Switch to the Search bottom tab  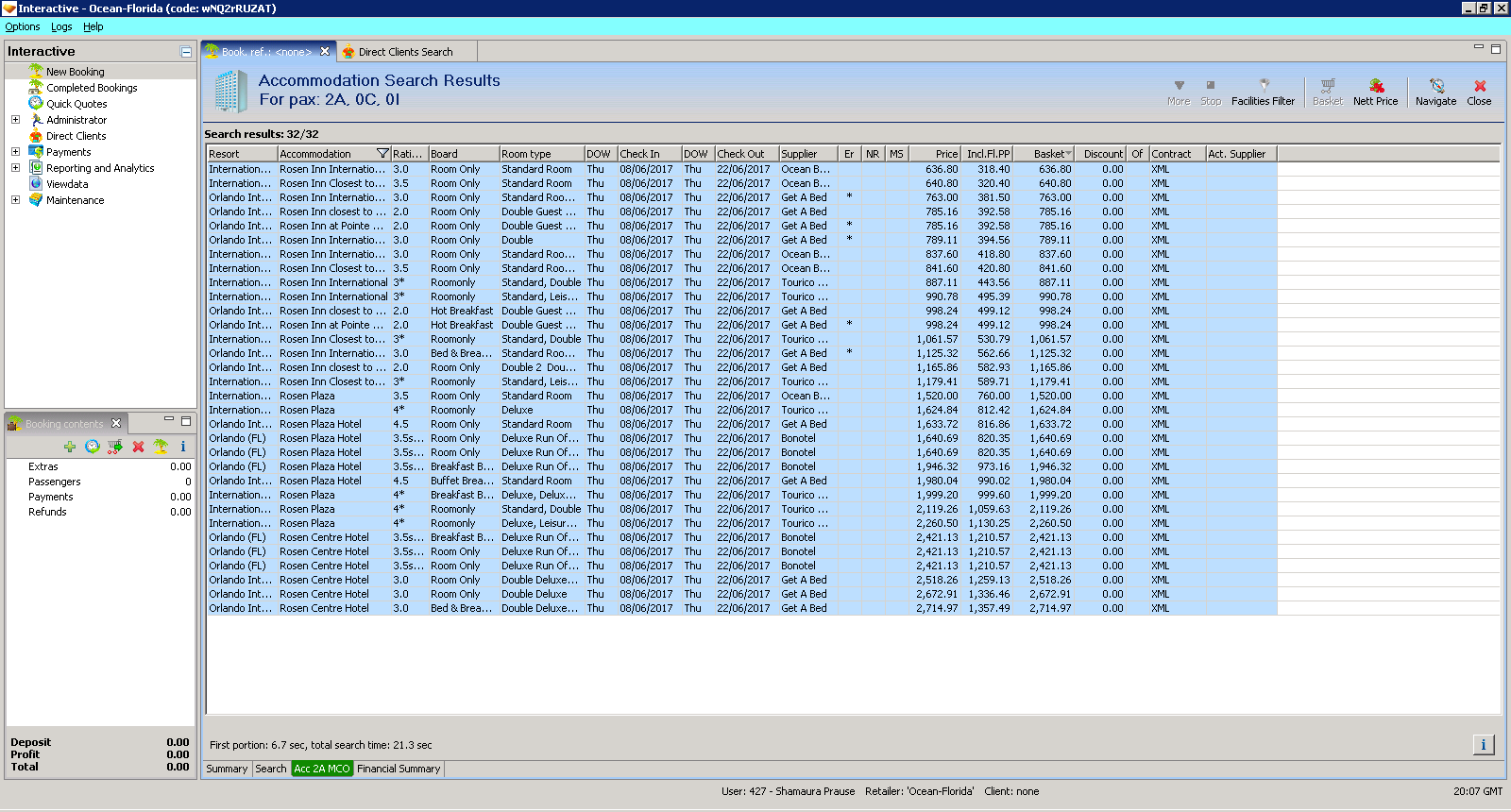271,769
